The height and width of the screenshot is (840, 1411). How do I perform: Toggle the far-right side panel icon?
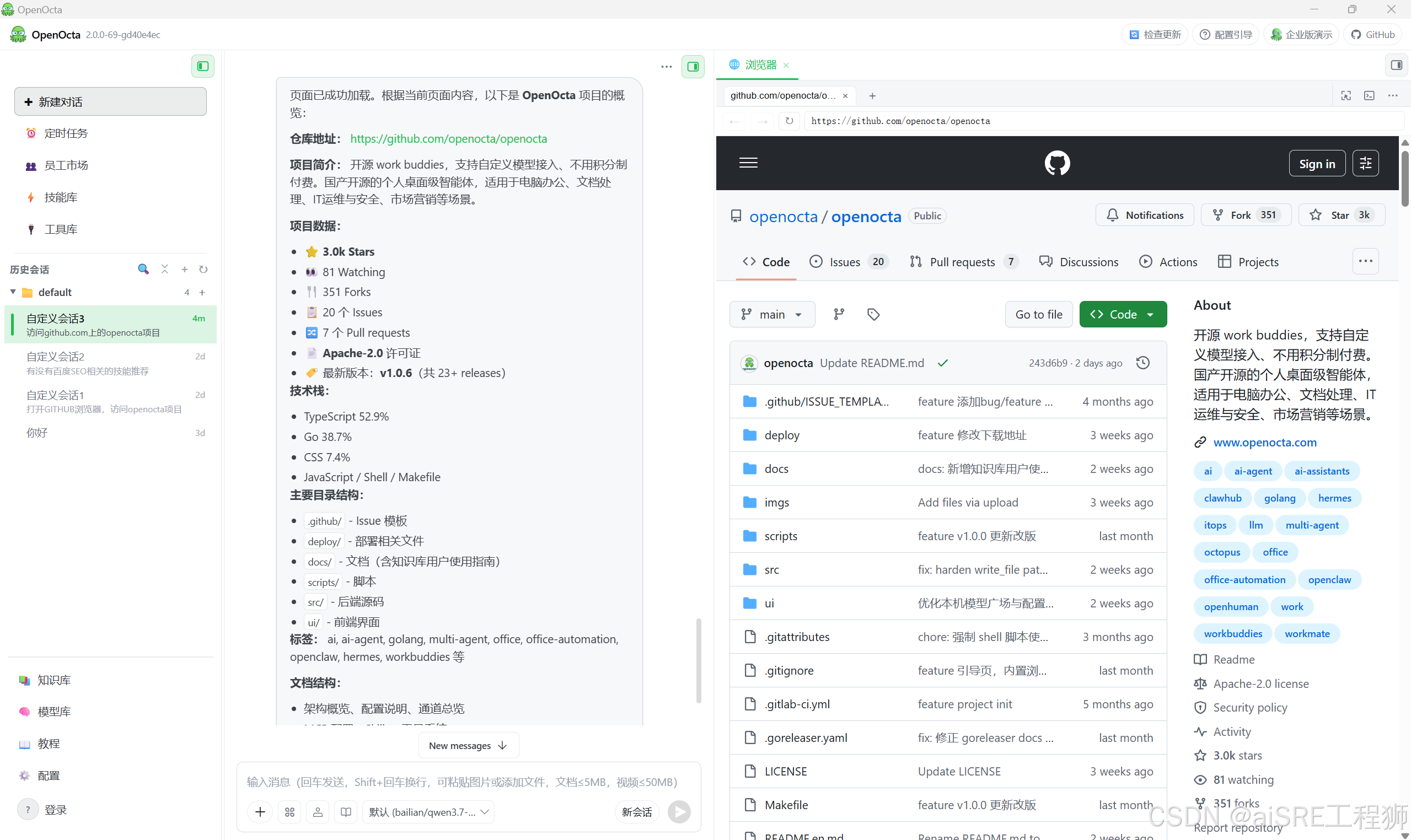(1396, 65)
